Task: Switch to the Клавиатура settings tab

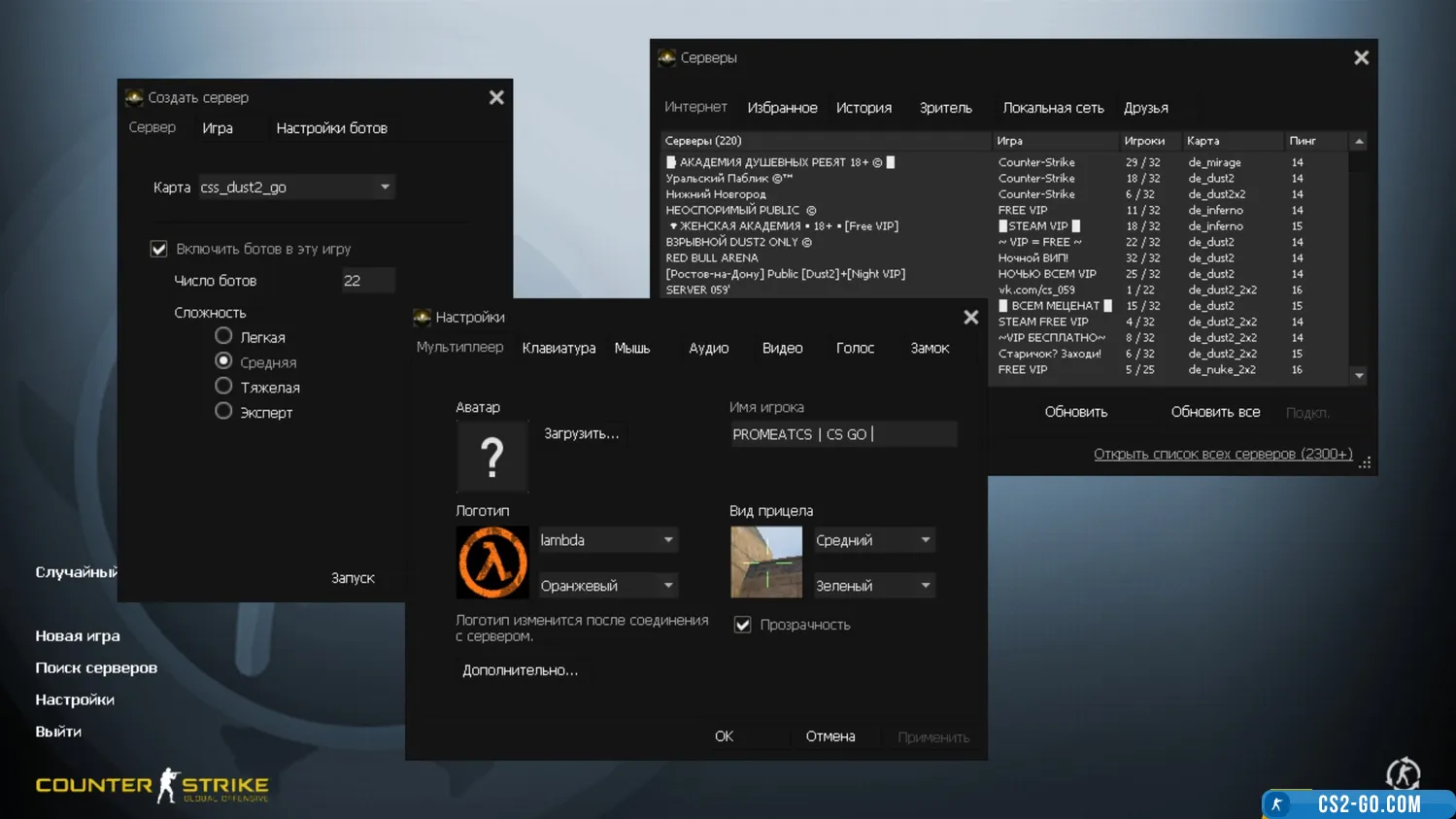Action: click(559, 348)
